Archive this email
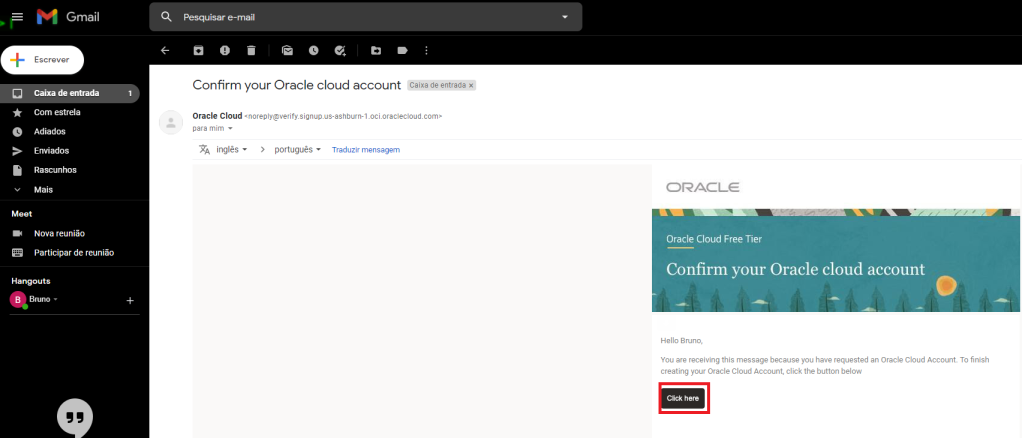The height and width of the screenshot is (438, 1022). [x=198, y=50]
